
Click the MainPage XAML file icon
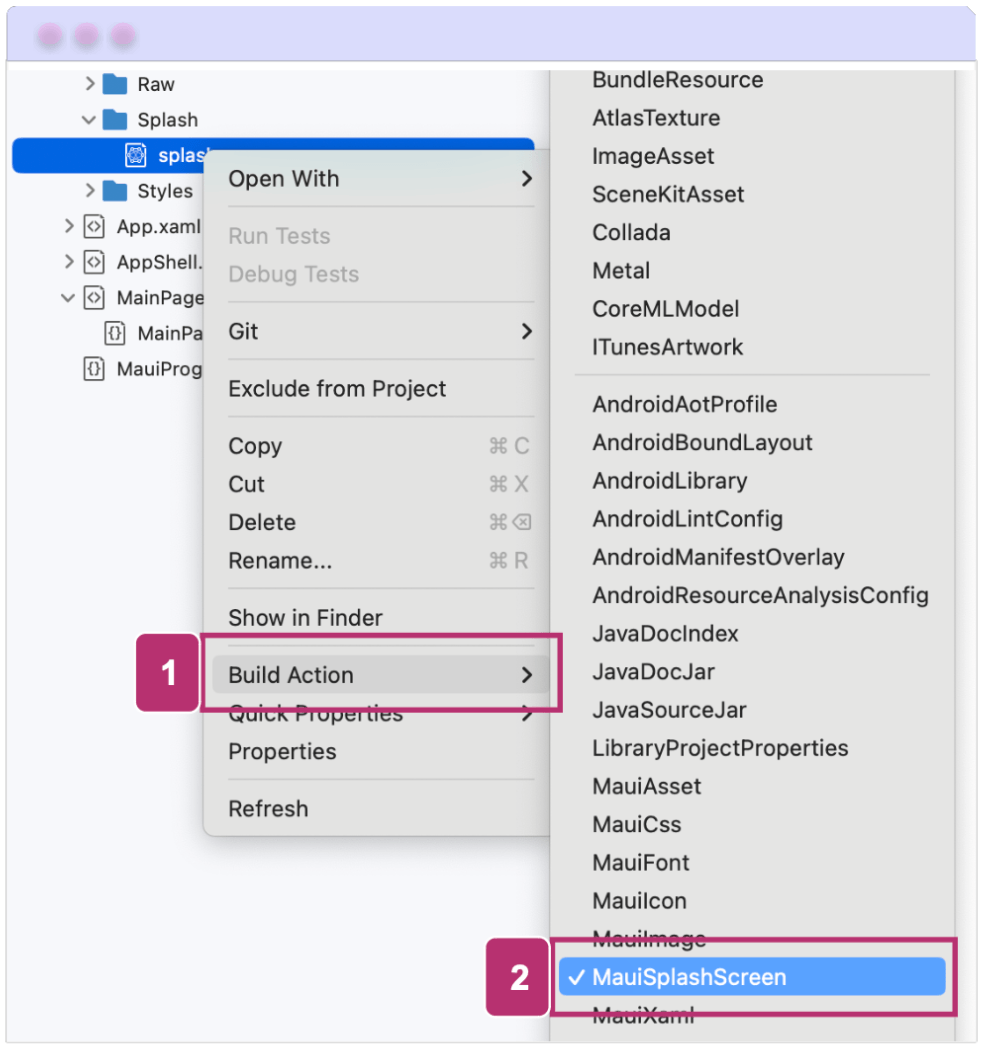tap(94, 298)
